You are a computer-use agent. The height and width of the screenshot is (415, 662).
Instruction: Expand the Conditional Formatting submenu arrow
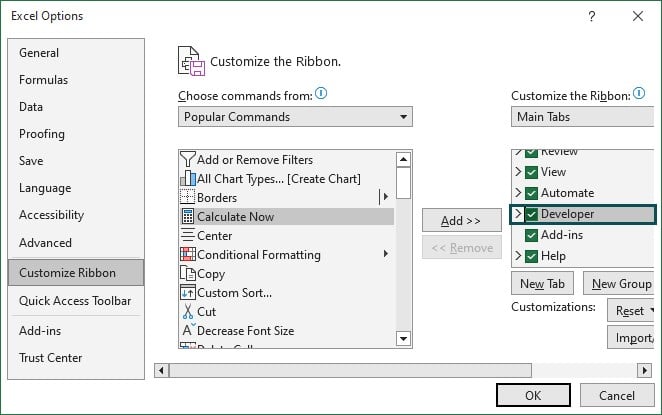(x=385, y=254)
